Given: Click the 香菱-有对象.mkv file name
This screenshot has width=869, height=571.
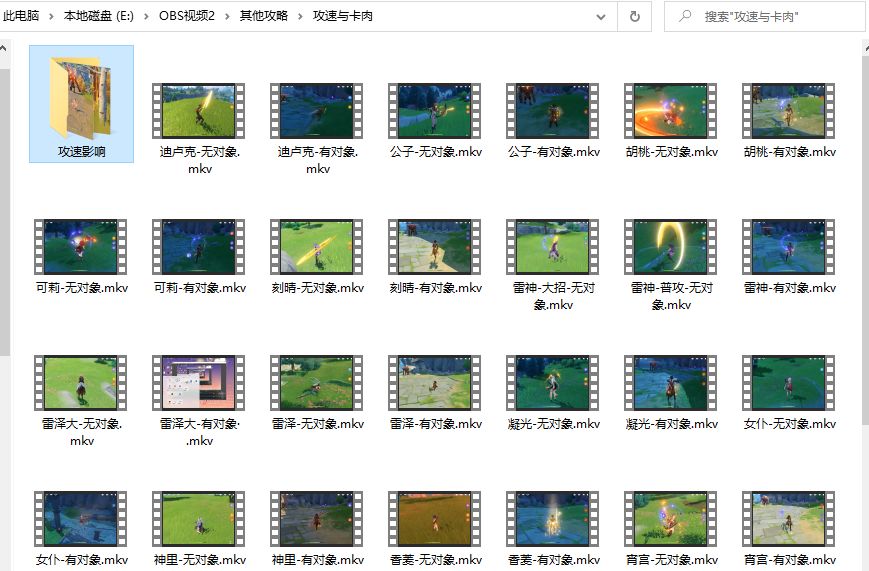Looking at the screenshot, I should pyautogui.click(x=554, y=560).
